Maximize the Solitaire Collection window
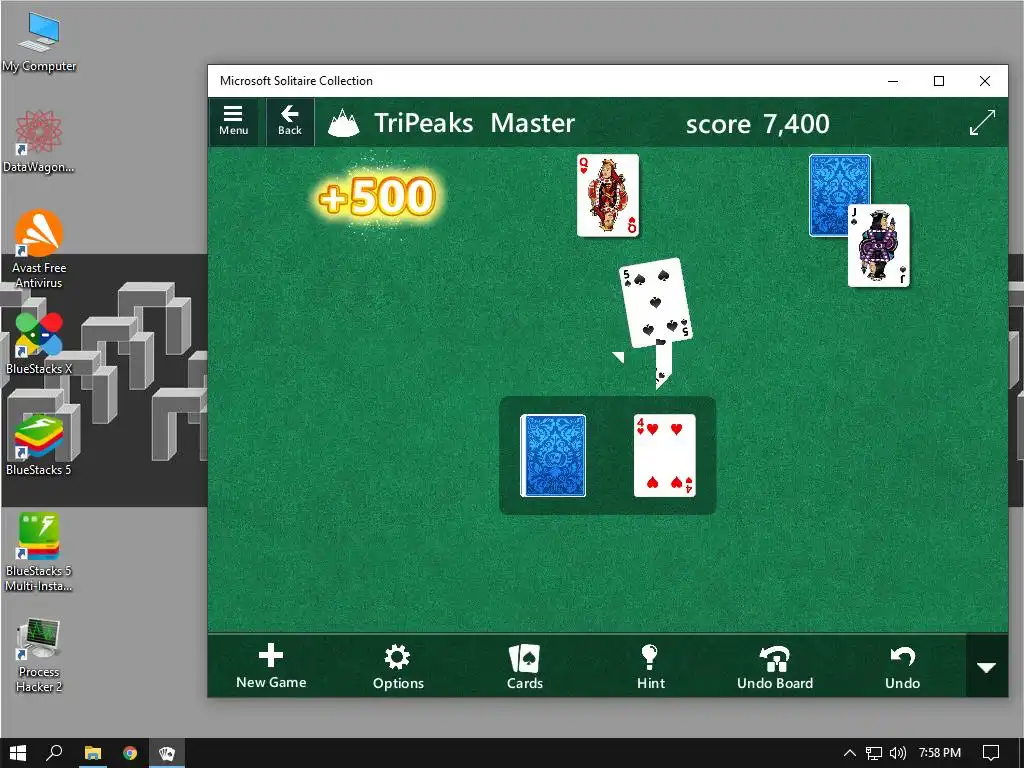1024x768 pixels. tap(938, 81)
